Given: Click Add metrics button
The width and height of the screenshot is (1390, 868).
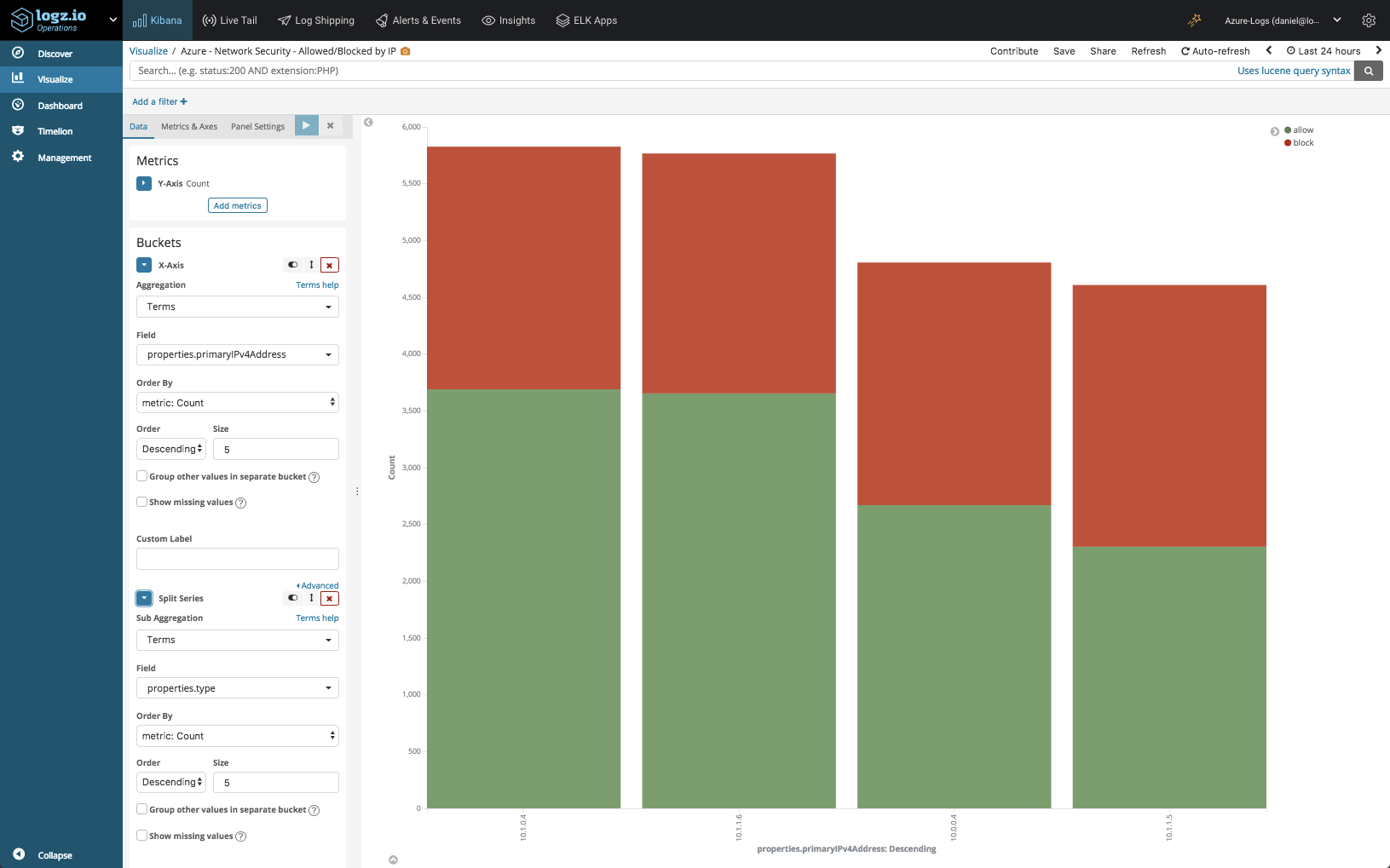Looking at the screenshot, I should [238, 205].
